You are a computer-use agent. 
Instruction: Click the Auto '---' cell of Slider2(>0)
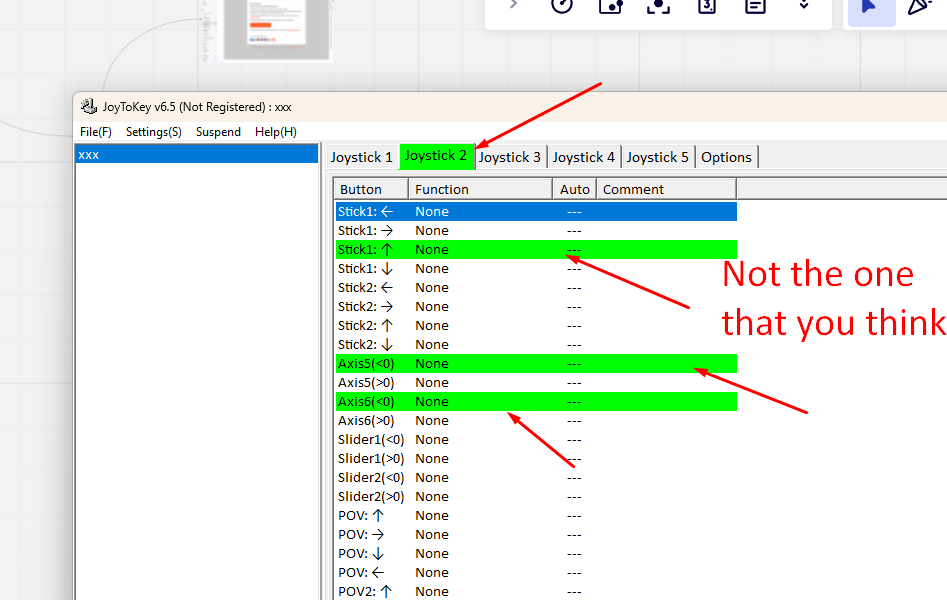(574, 497)
